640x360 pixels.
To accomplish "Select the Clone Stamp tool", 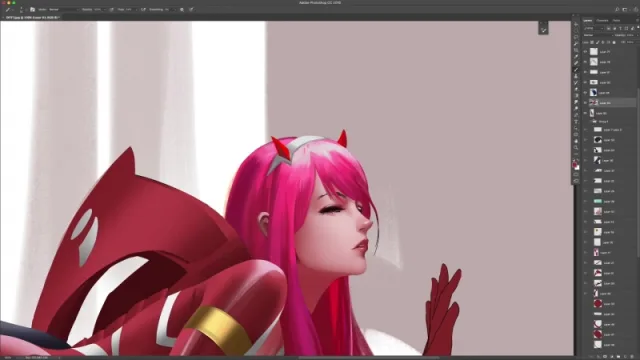I will coord(576,76).
